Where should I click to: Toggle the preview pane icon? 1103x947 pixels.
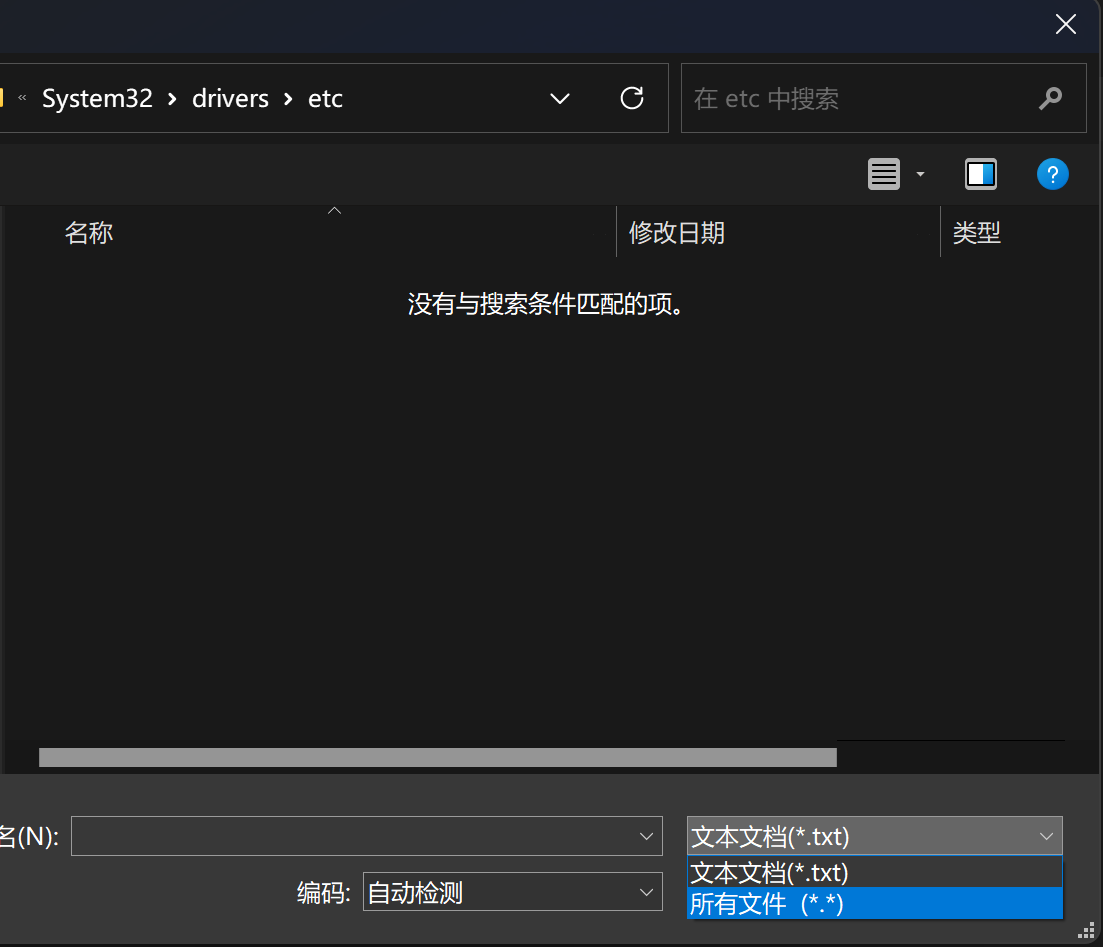click(x=980, y=174)
